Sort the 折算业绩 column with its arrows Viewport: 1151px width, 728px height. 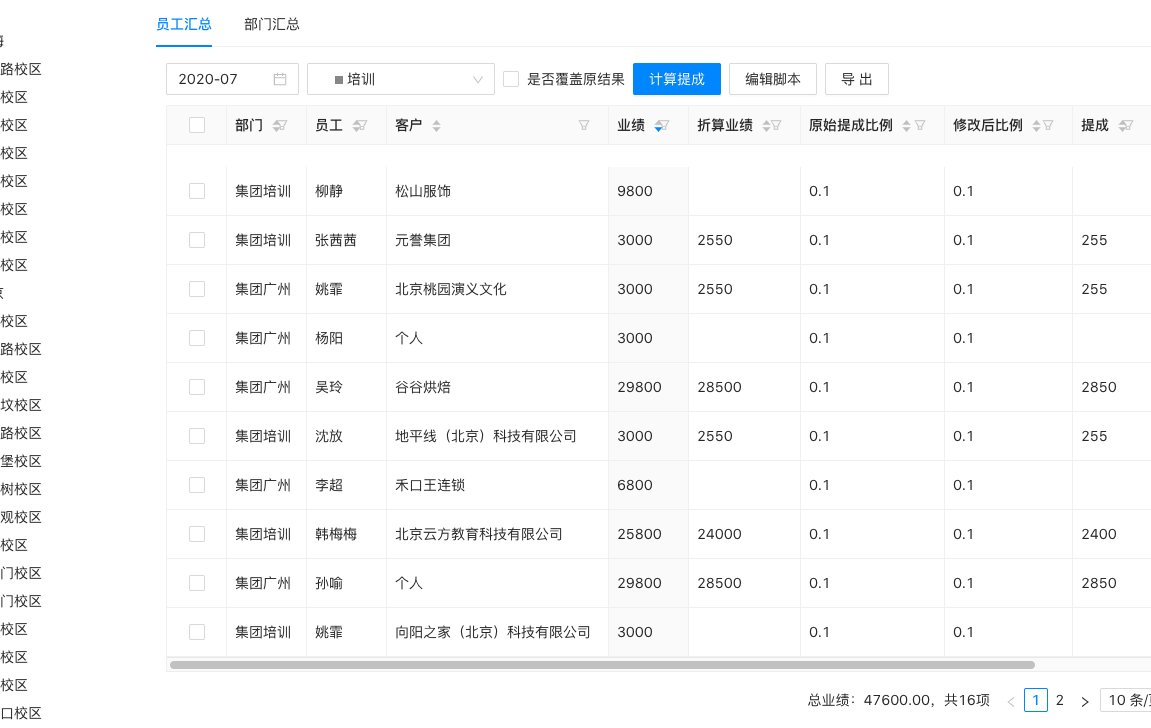pos(766,125)
